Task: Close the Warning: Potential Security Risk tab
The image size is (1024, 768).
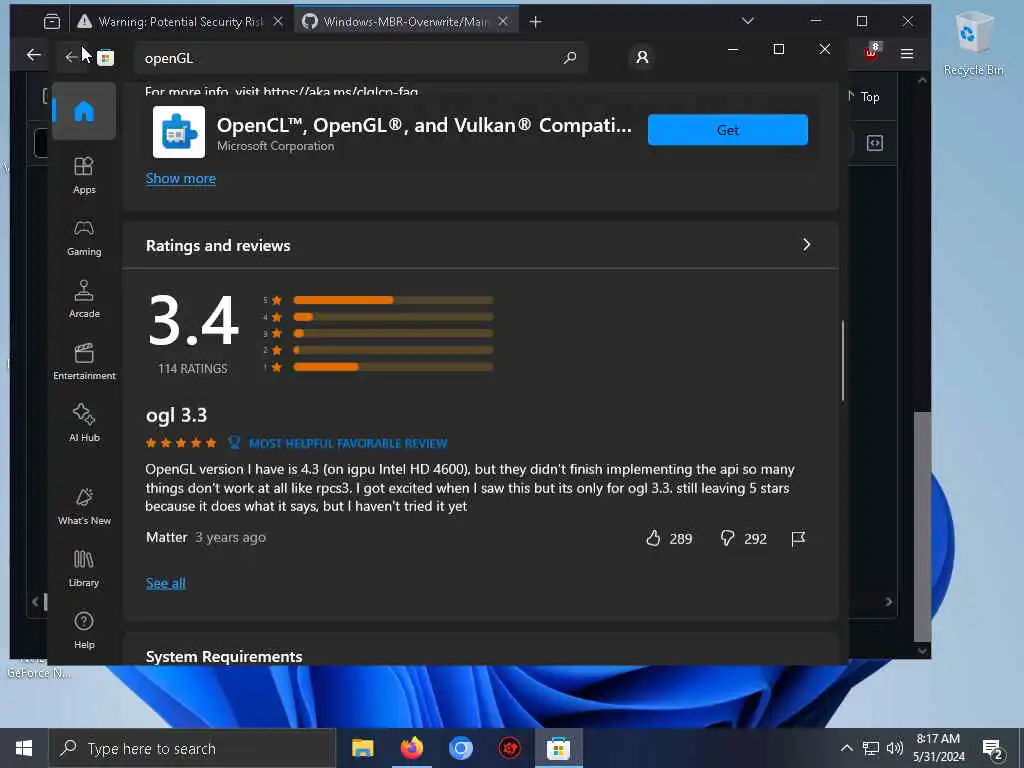Action: (278, 22)
